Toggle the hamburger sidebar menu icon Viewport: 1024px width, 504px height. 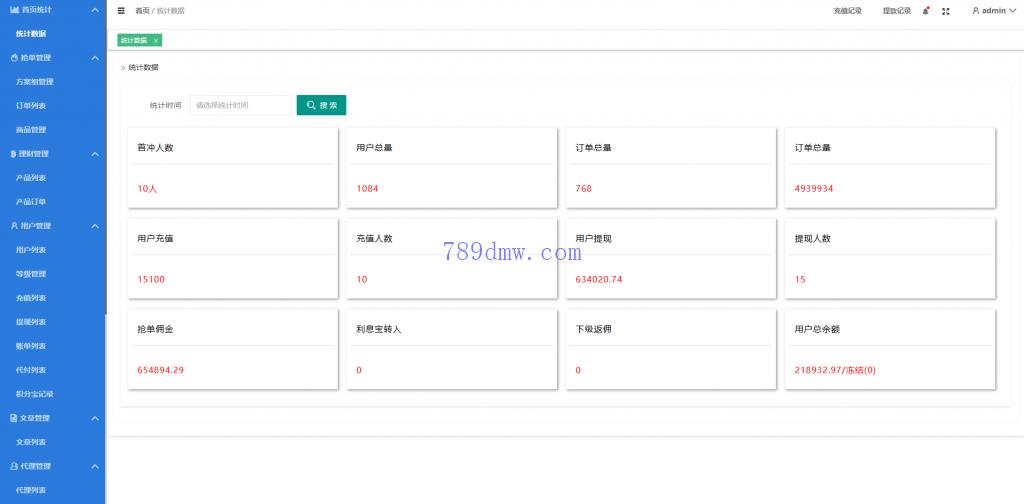click(121, 10)
